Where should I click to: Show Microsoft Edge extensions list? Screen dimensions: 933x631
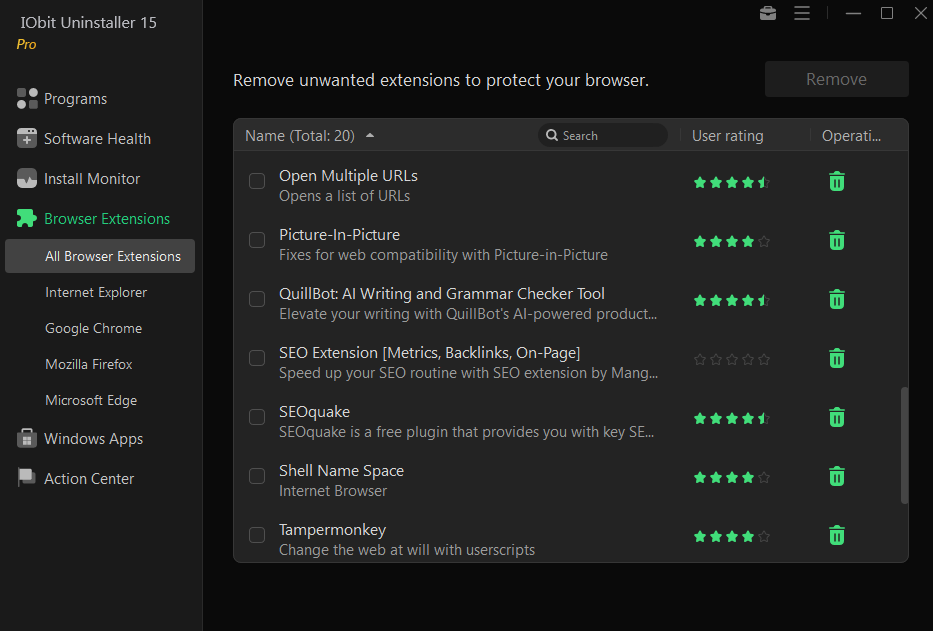click(91, 400)
